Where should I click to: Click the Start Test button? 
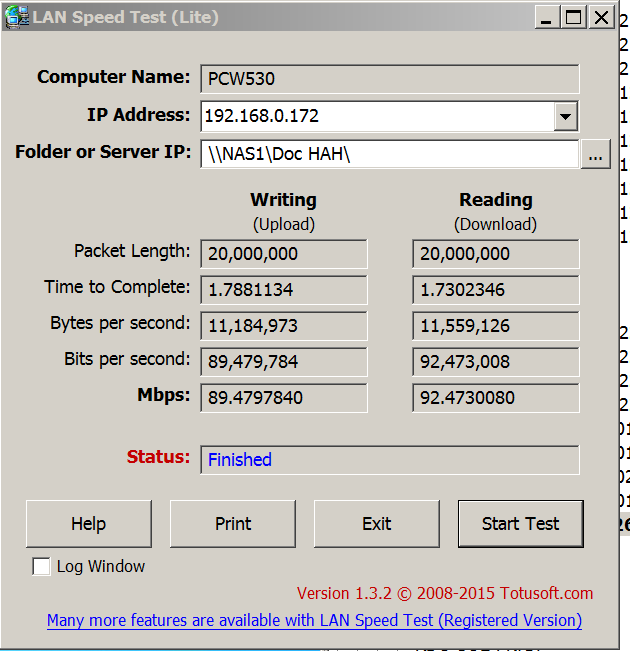point(520,524)
